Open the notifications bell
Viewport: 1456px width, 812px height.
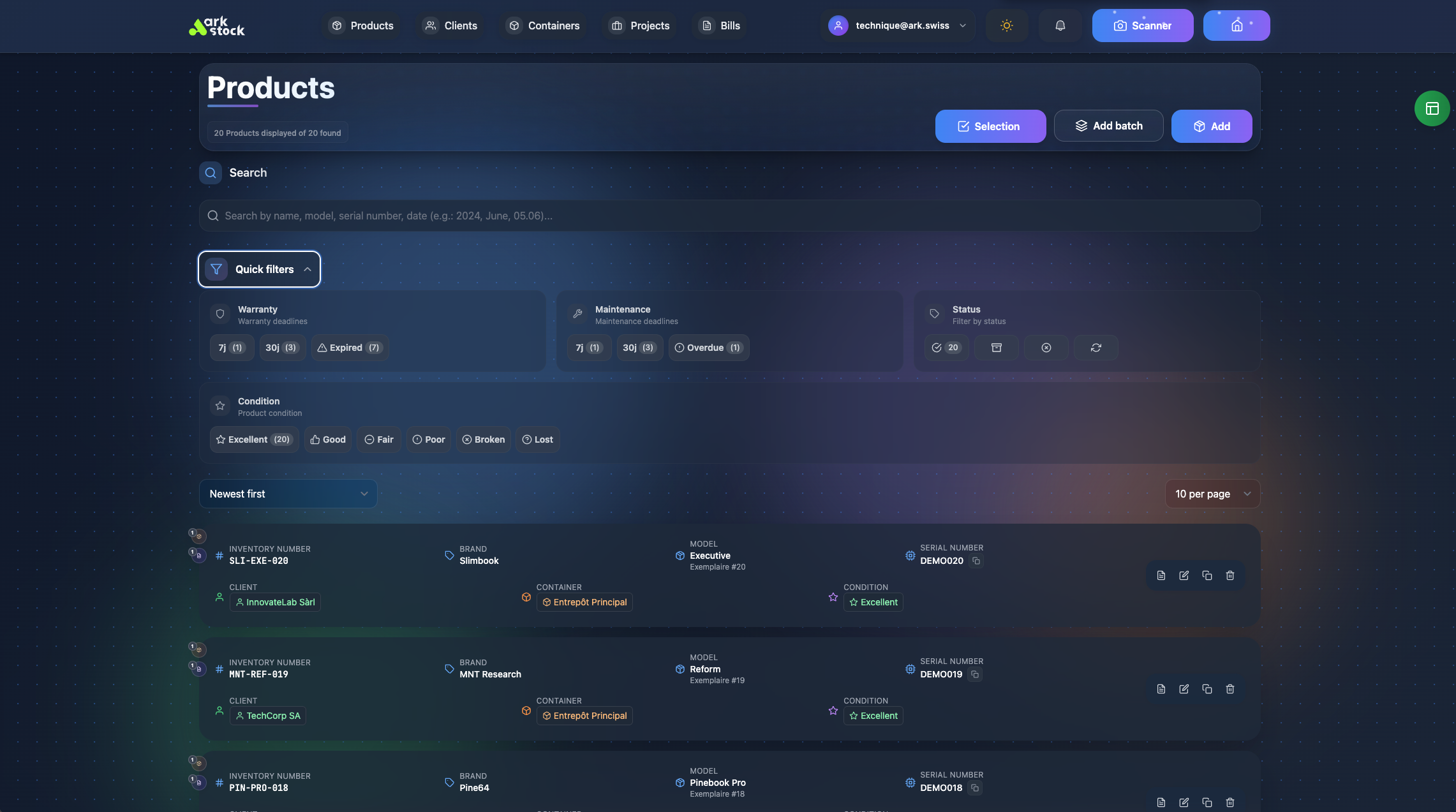click(1060, 26)
